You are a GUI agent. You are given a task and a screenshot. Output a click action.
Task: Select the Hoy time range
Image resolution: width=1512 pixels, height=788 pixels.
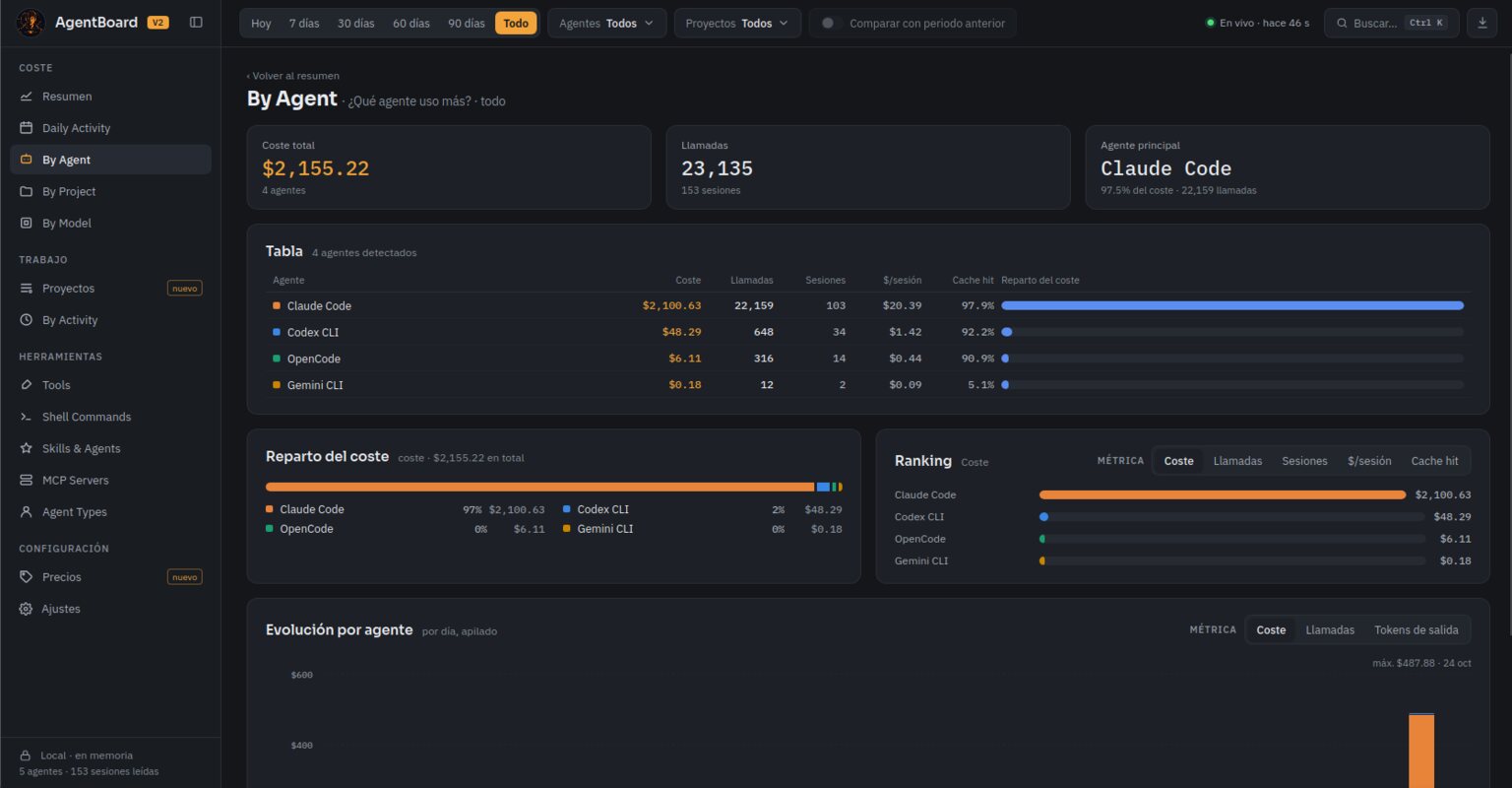pyautogui.click(x=261, y=23)
